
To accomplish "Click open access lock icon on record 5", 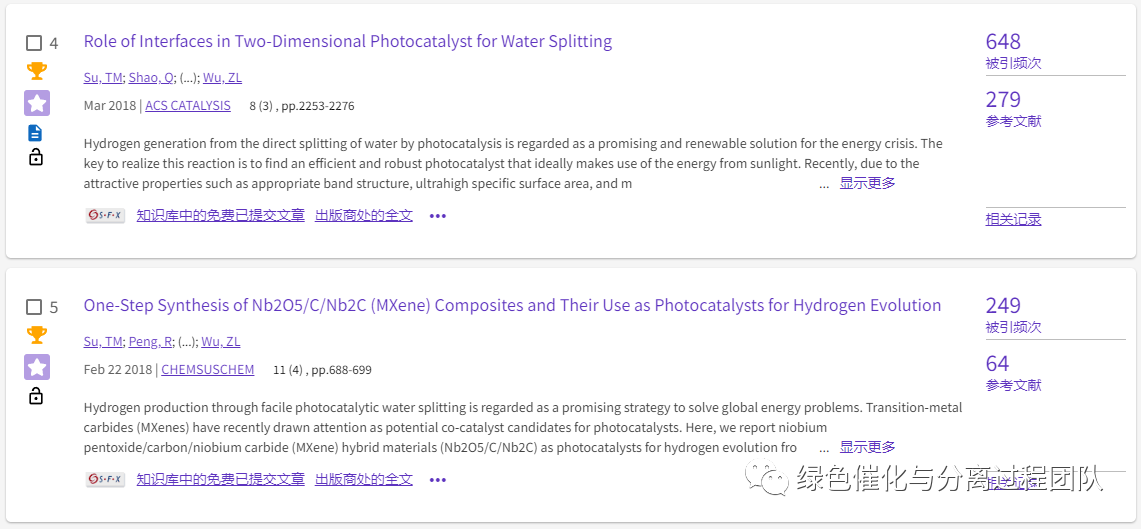I will click(36, 396).
